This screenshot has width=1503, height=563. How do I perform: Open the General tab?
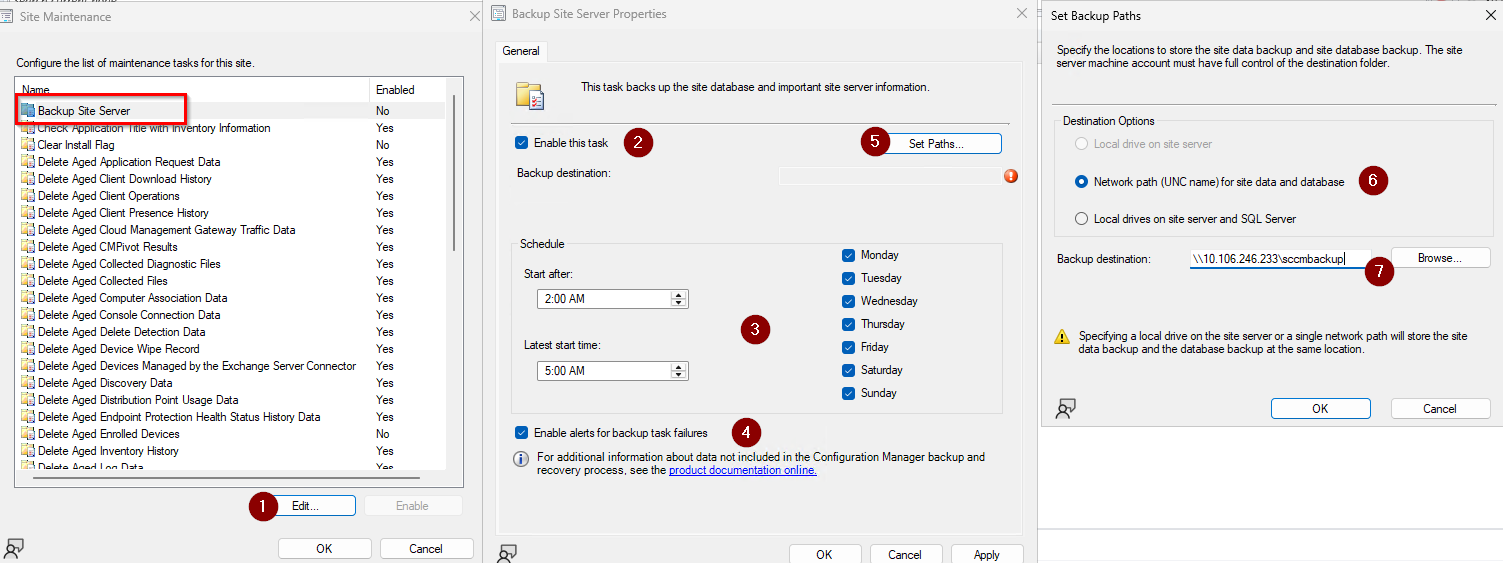(x=521, y=51)
